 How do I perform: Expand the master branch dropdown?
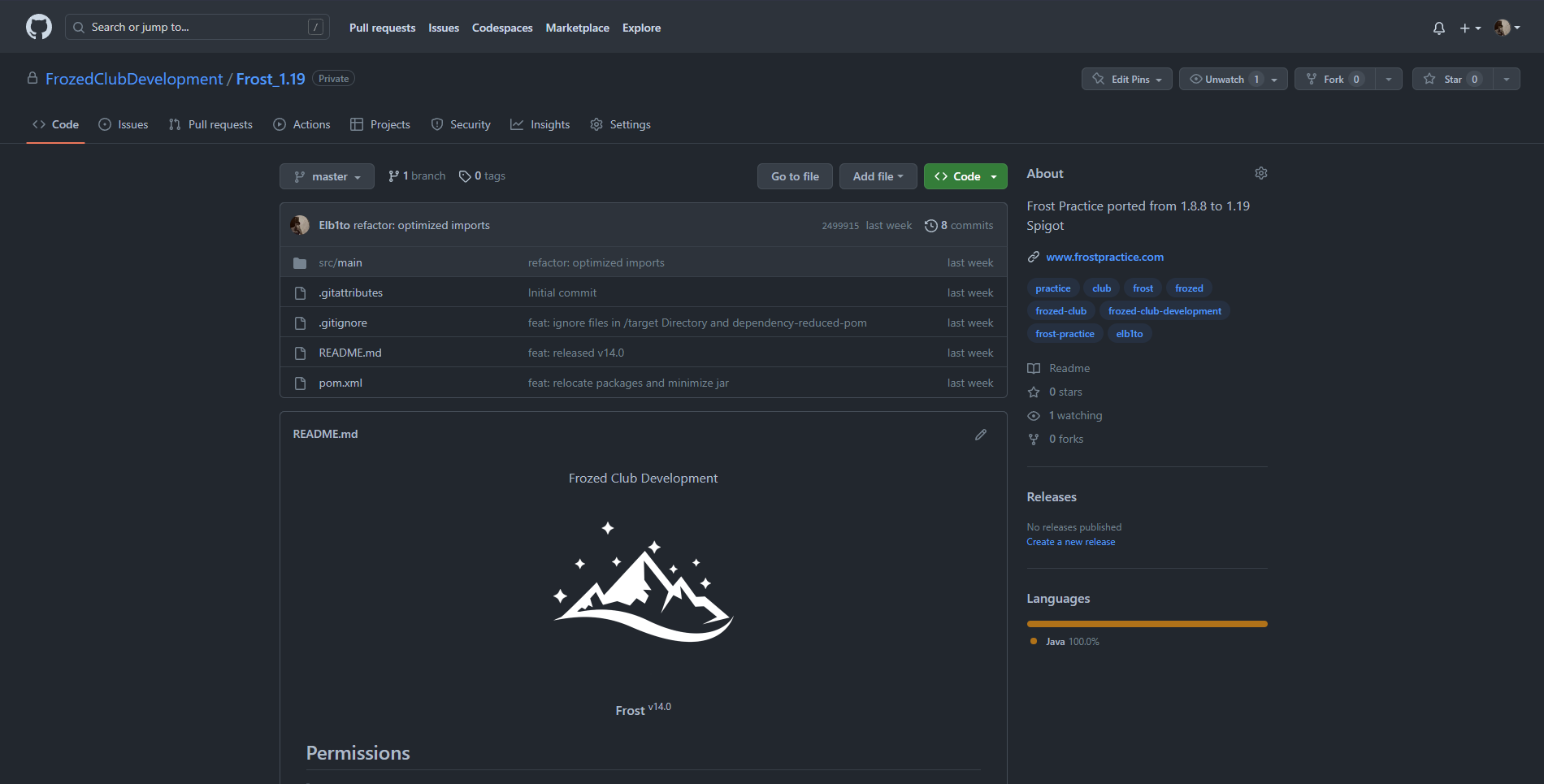coord(327,176)
